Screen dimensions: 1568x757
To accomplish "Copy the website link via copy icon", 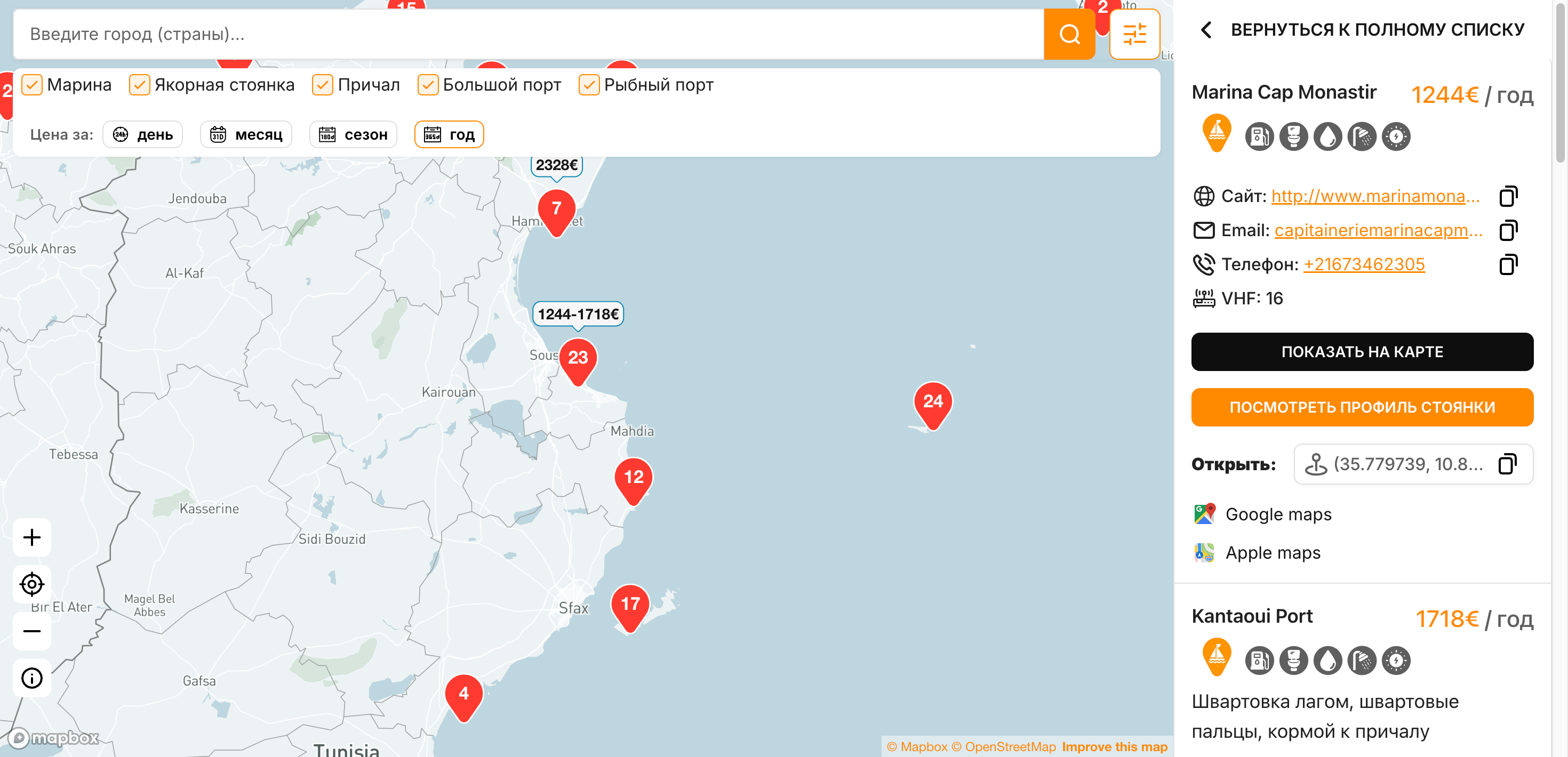I will pyautogui.click(x=1508, y=196).
